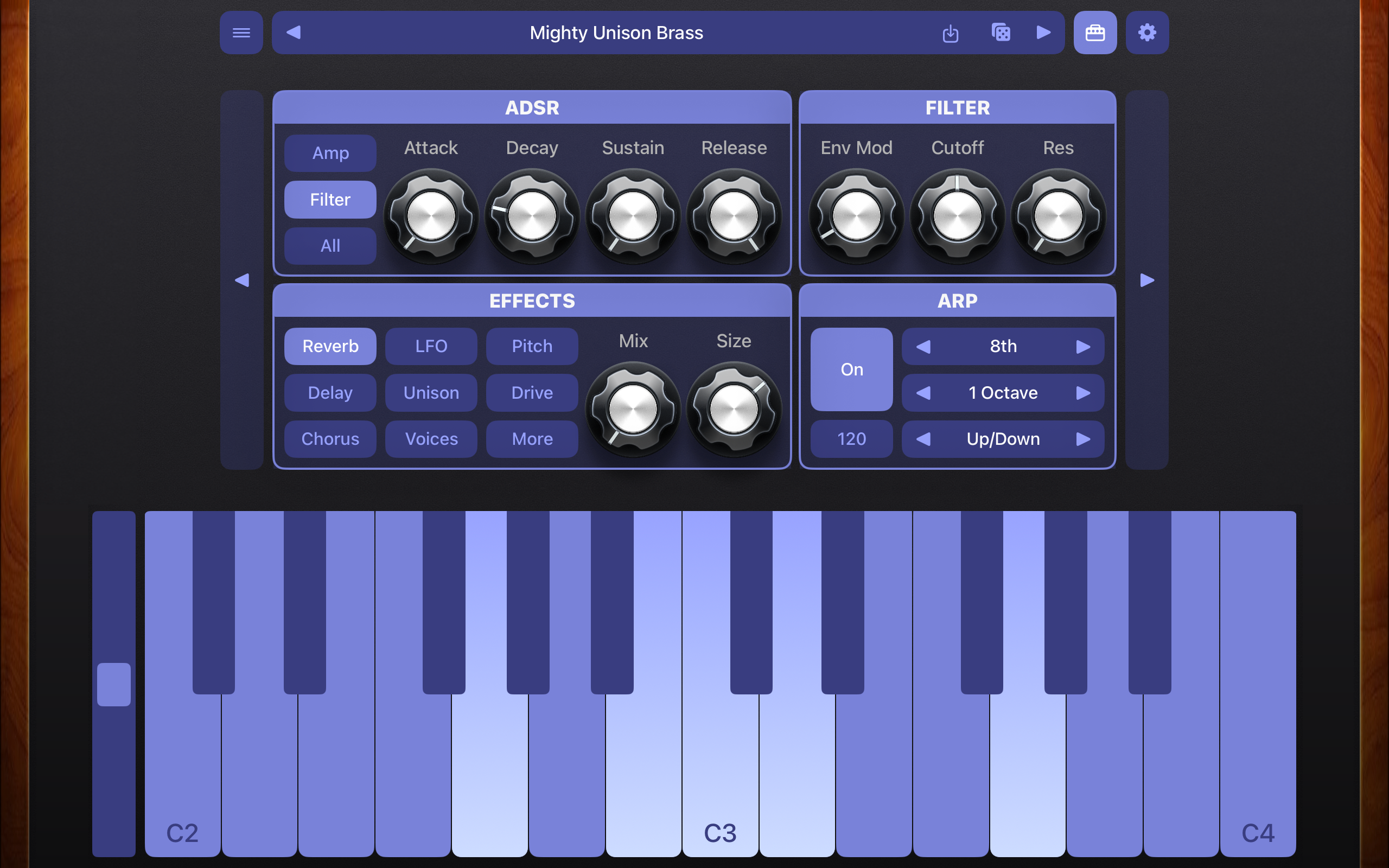
Task: Select previous arp mode before Up/Down
Action: pos(923,439)
